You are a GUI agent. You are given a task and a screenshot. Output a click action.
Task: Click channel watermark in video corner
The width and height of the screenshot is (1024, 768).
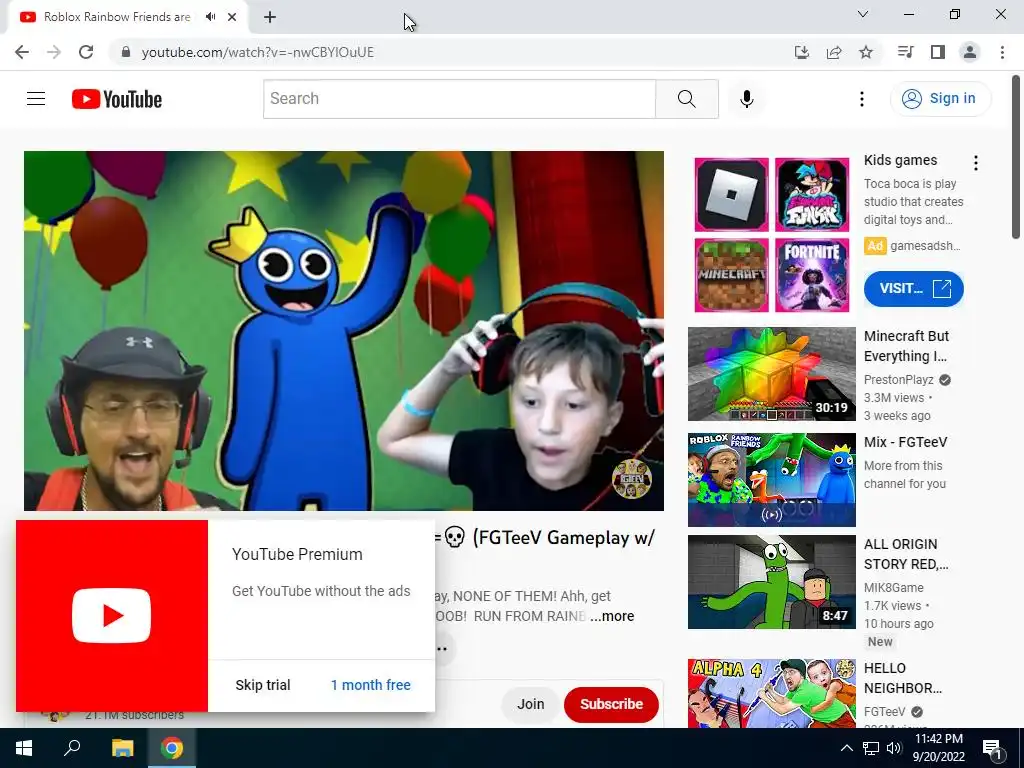pos(631,479)
